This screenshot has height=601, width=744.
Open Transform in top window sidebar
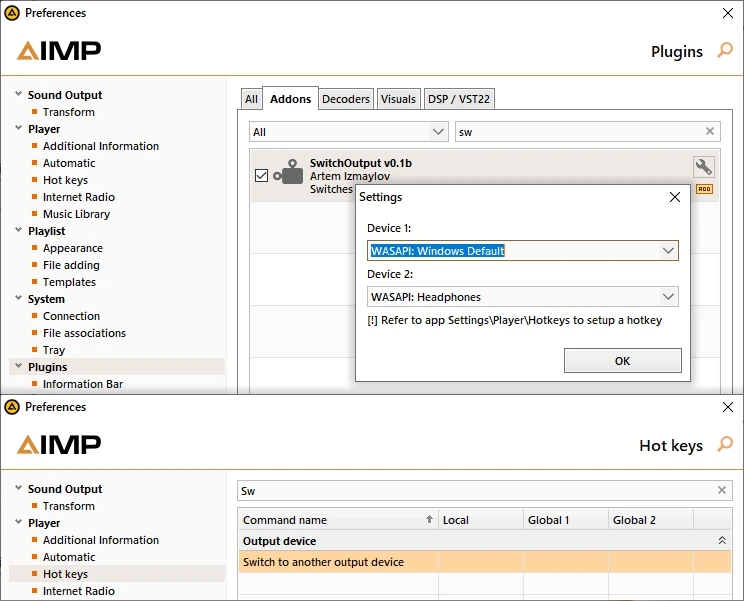point(69,112)
